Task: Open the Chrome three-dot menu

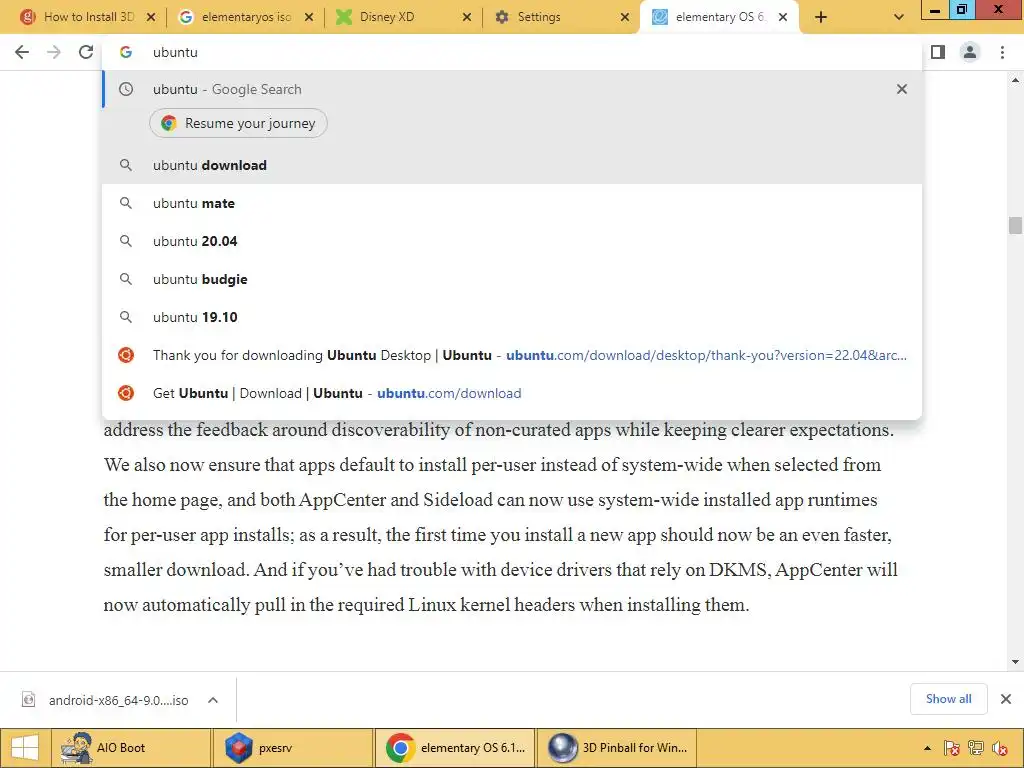Action: (x=1002, y=52)
